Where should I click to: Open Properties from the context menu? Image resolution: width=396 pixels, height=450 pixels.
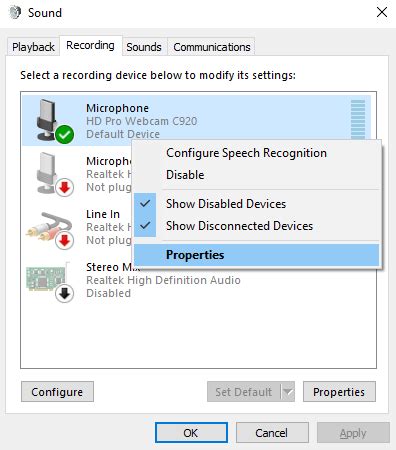point(257,255)
